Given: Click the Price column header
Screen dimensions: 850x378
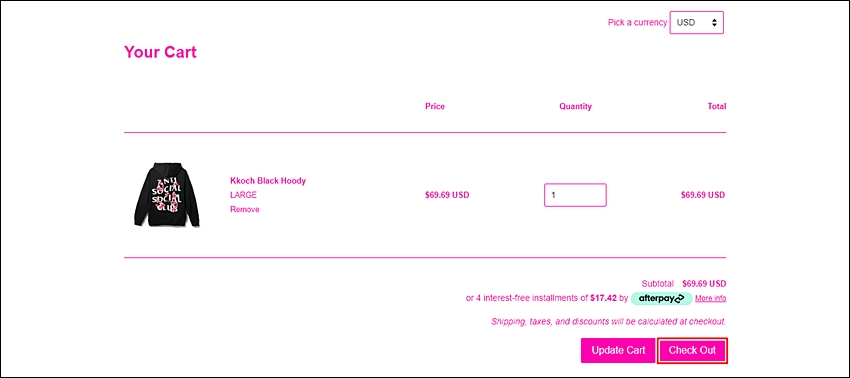Looking at the screenshot, I should 435,106.
